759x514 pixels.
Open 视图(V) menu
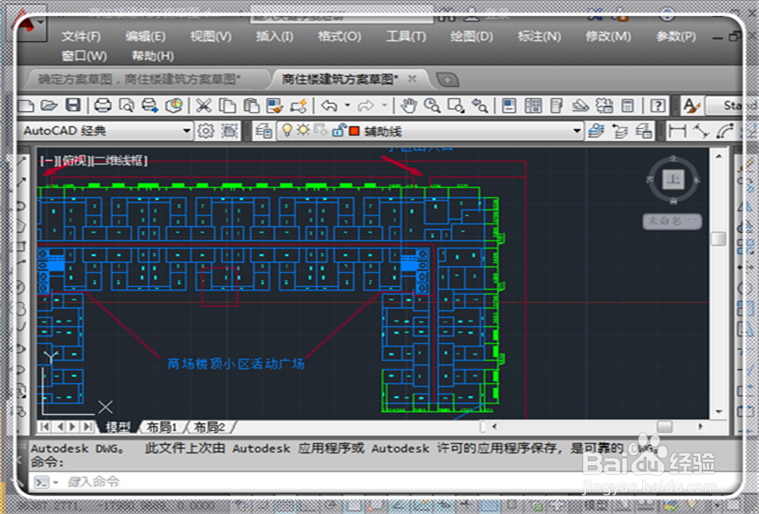click(x=211, y=36)
